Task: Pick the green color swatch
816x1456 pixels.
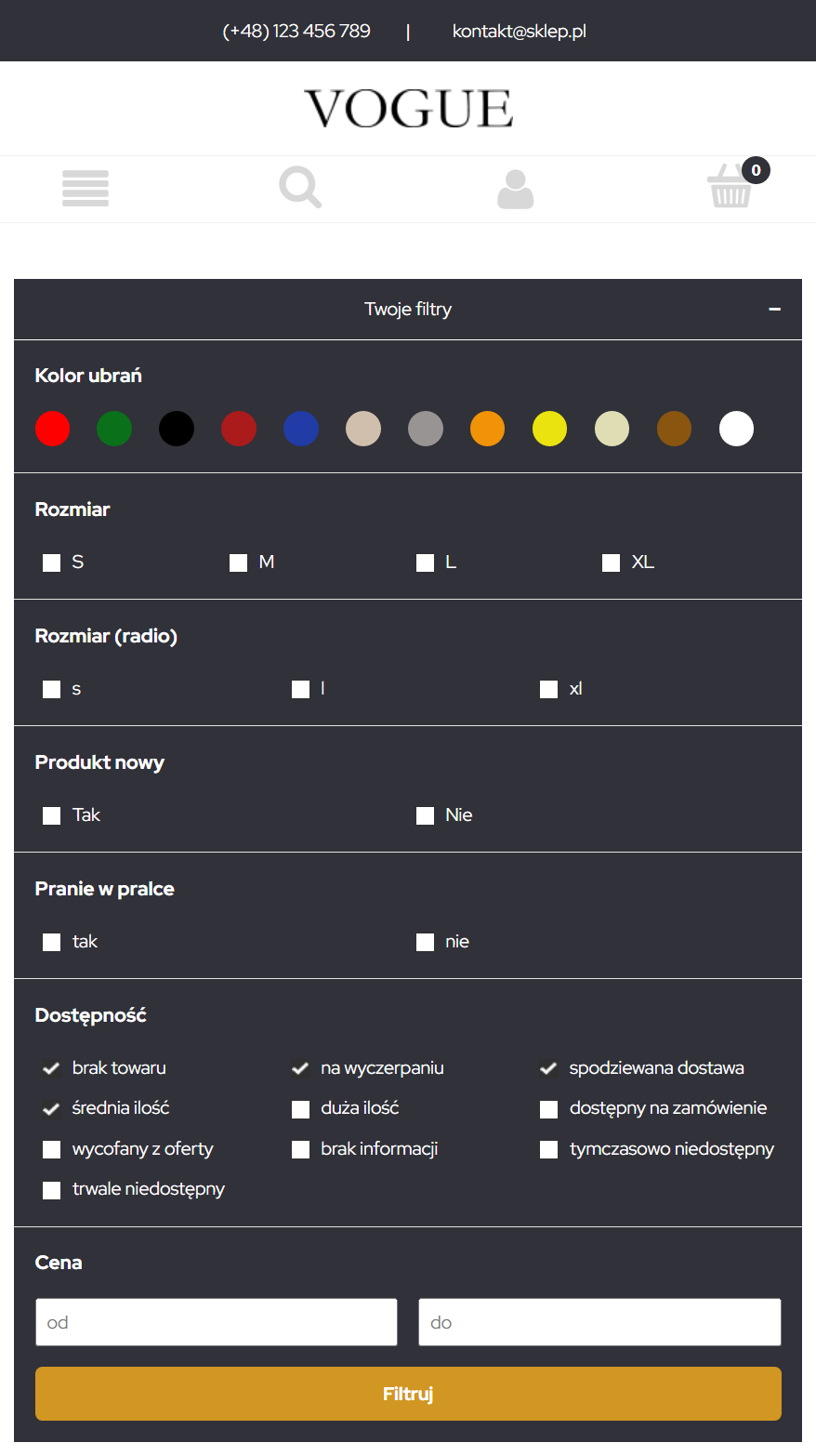Action: coord(114,429)
